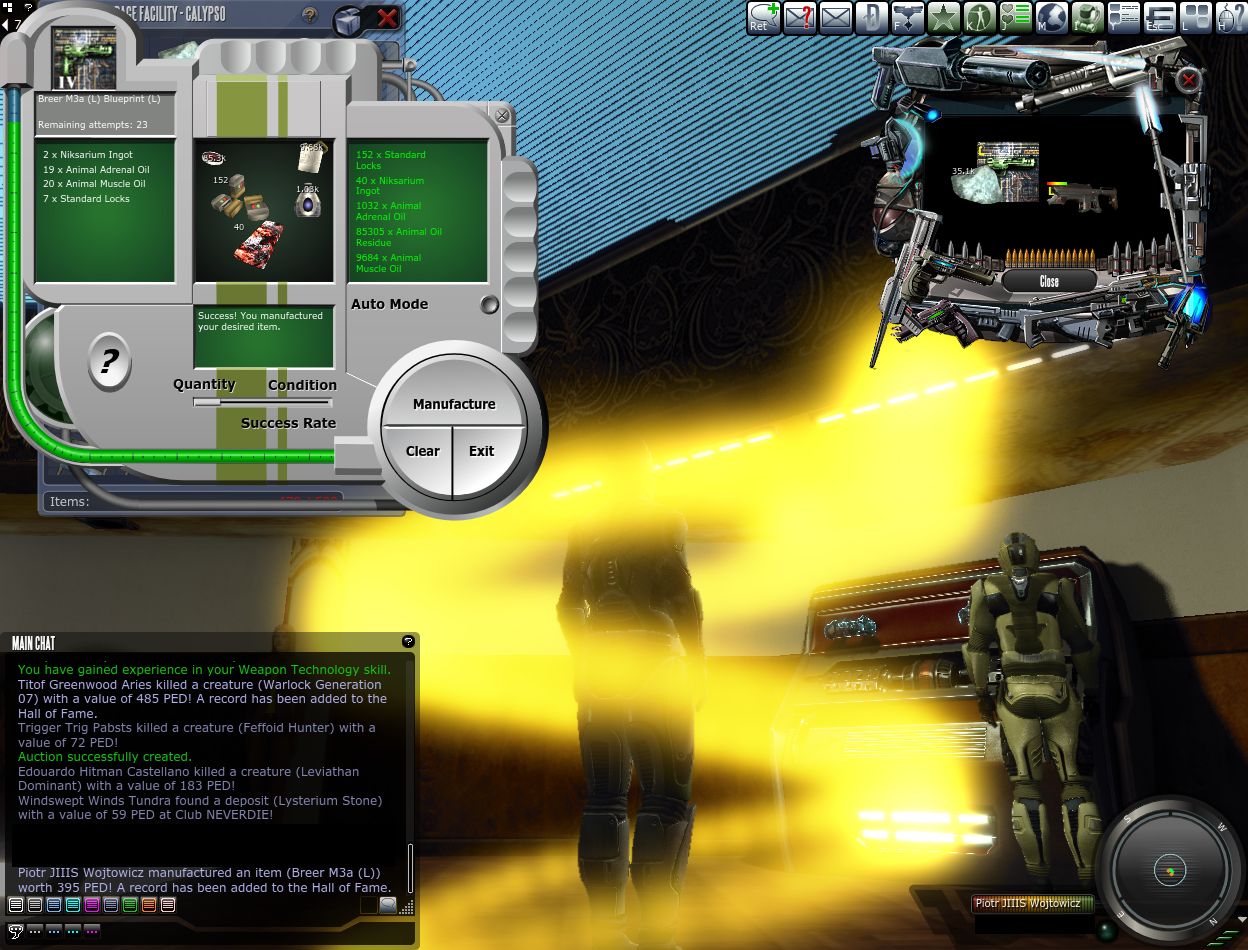Image resolution: width=1248 pixels, height=950 pixels.
Task: Open the globe map icon
Action: coord(1051,17)
